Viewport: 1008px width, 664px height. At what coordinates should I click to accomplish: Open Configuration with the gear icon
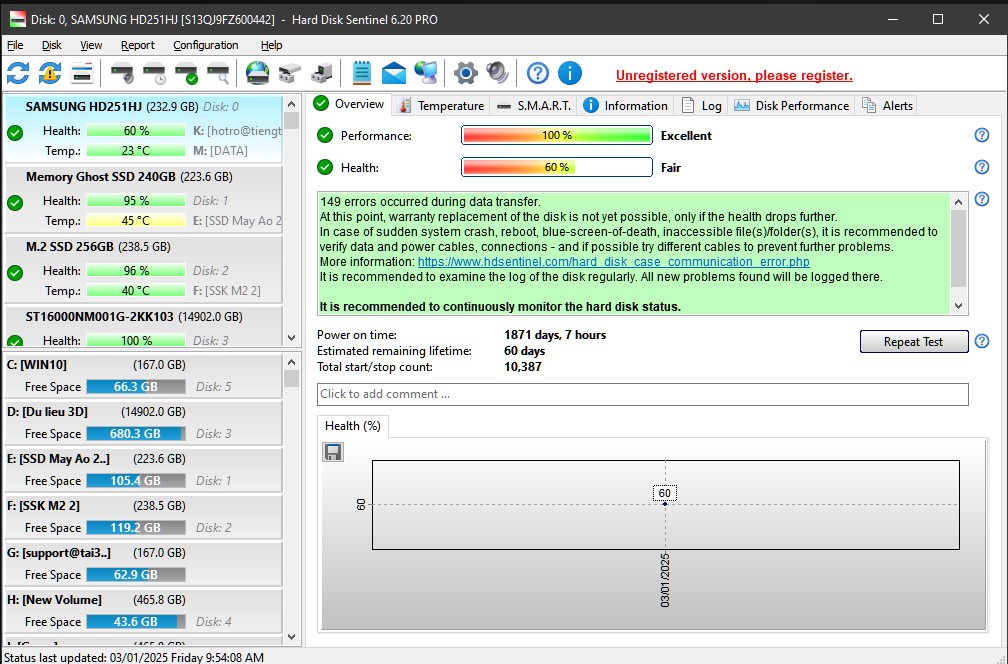(464, 72)
